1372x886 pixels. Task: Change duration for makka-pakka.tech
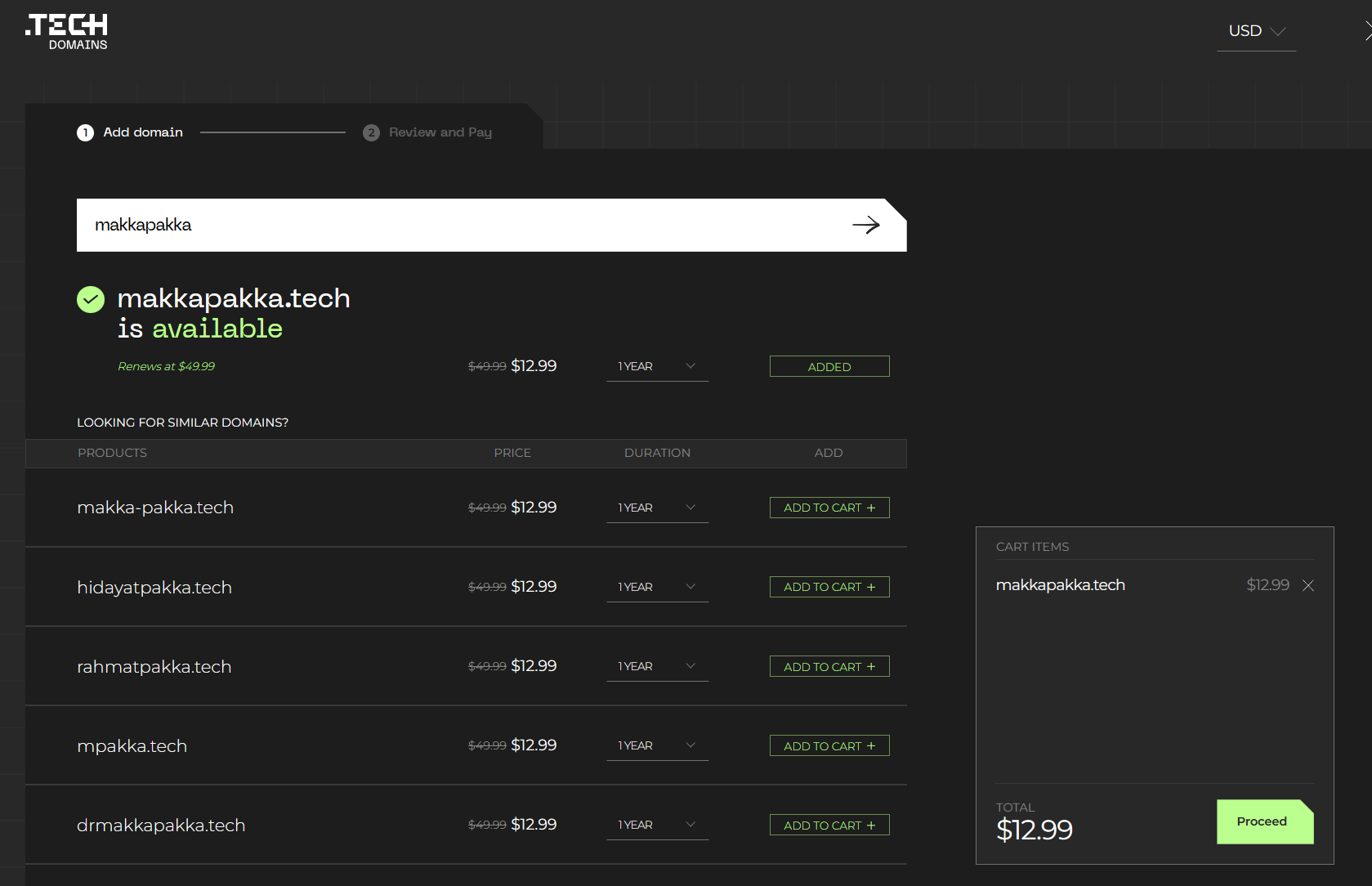coord(657,508)
